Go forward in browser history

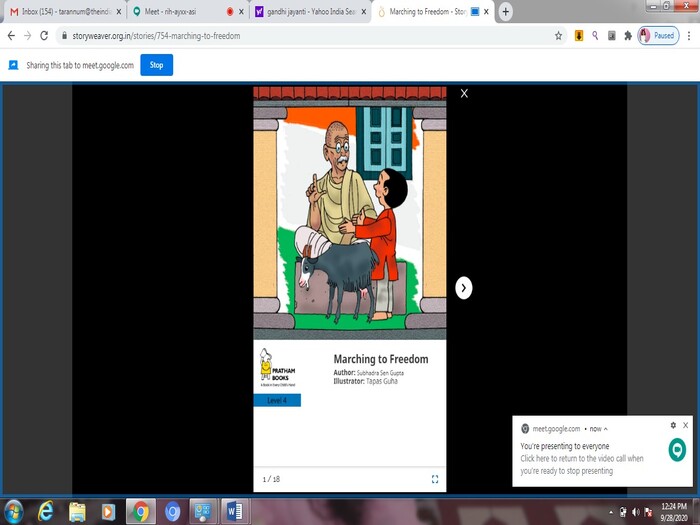point(28,36)
